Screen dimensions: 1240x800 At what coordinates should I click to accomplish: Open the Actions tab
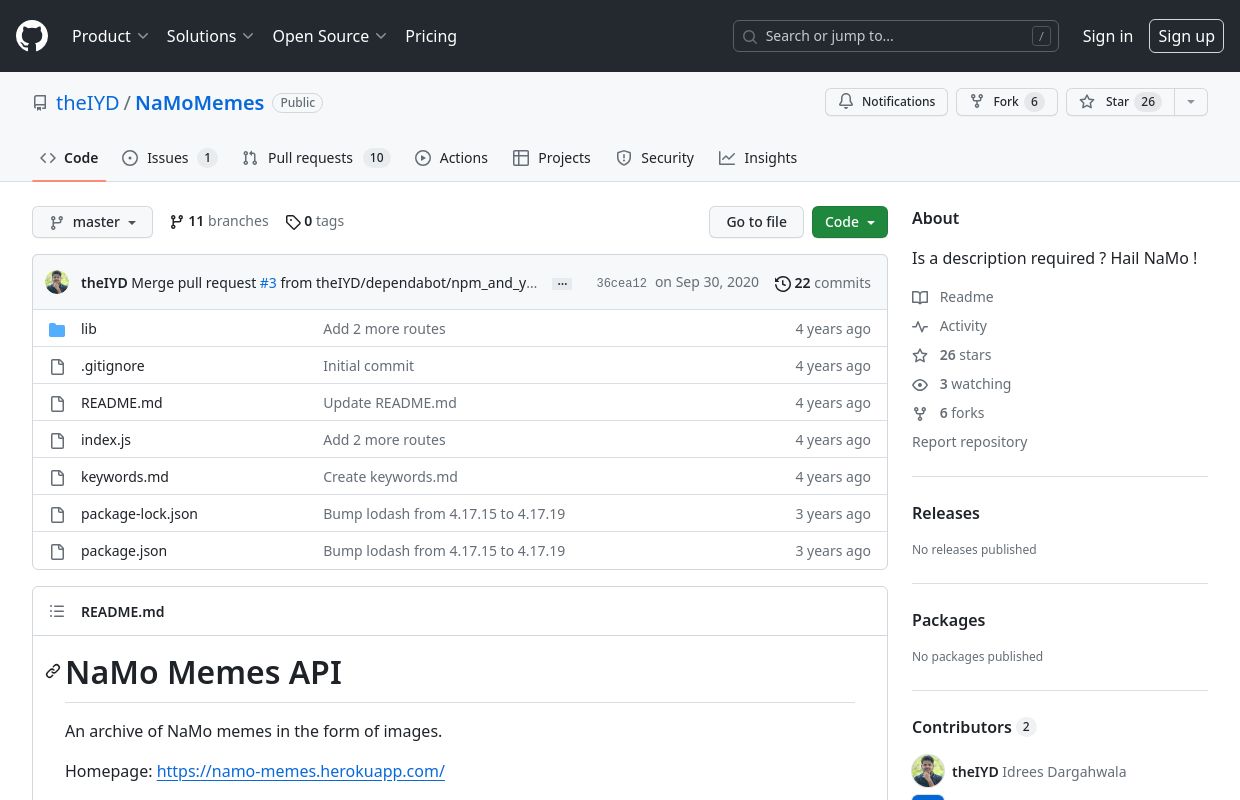coord(451,158)
